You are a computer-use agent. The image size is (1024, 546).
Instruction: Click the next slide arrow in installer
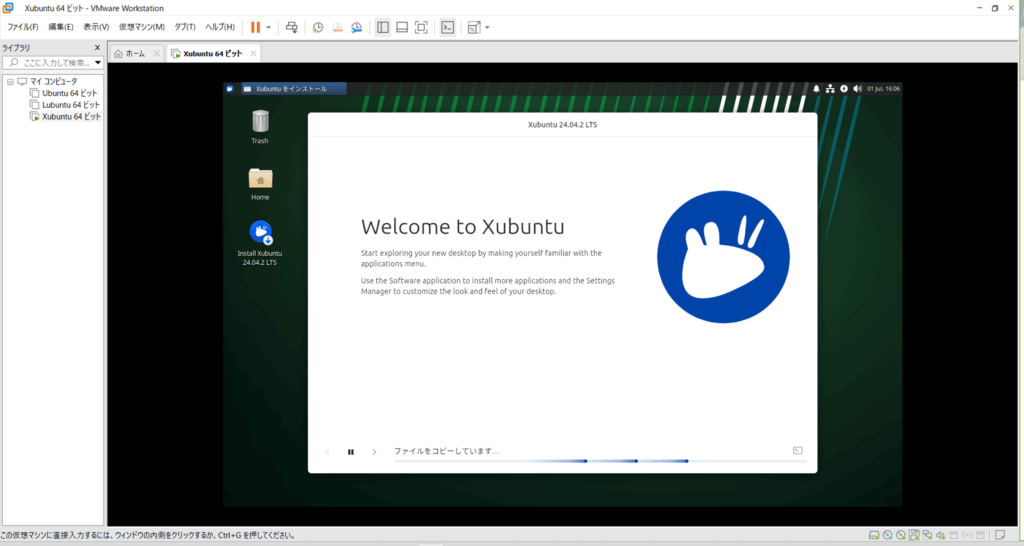pos(375,452)
